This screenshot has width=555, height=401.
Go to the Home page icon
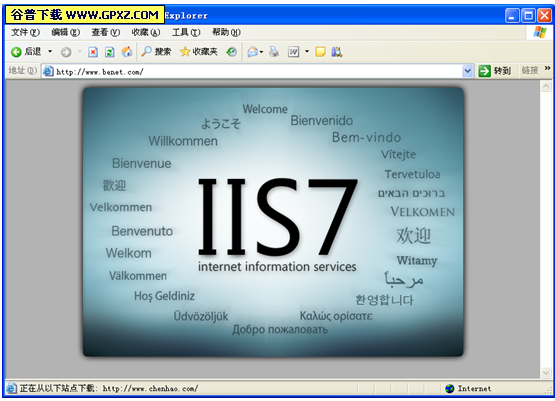tap(127, 52)
